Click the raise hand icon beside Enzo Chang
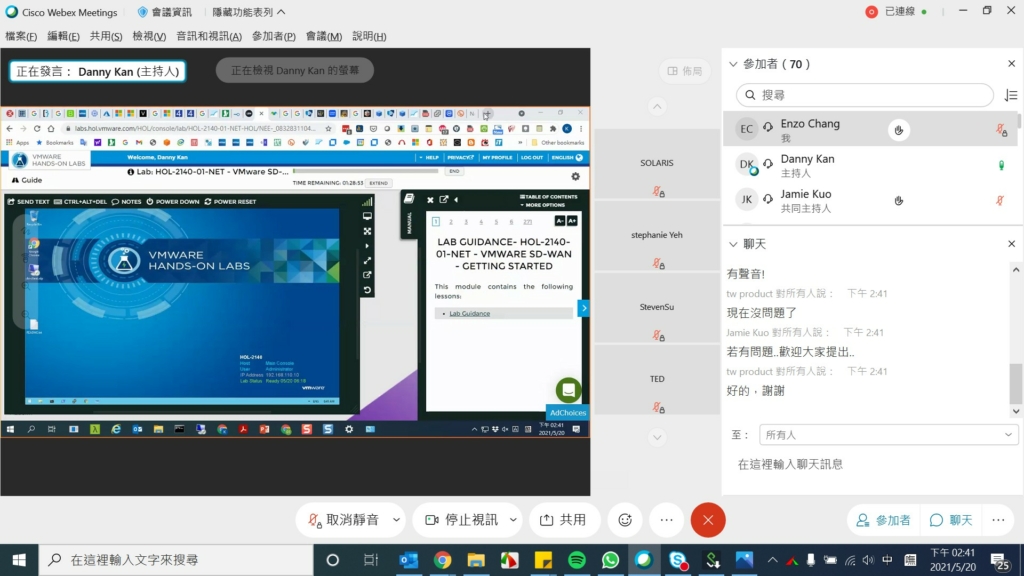 (x=899, y=130)
